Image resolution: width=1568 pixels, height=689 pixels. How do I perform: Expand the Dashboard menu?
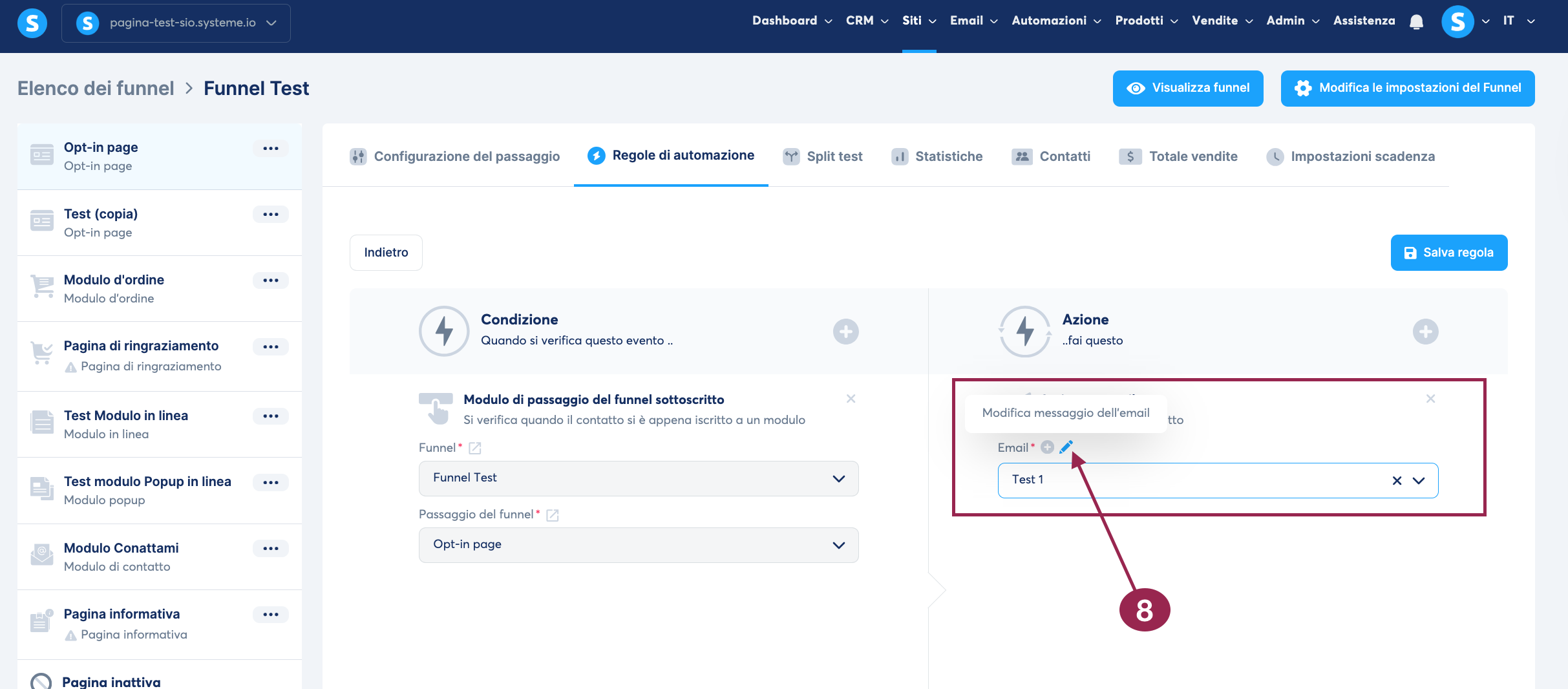pos(792,21)
